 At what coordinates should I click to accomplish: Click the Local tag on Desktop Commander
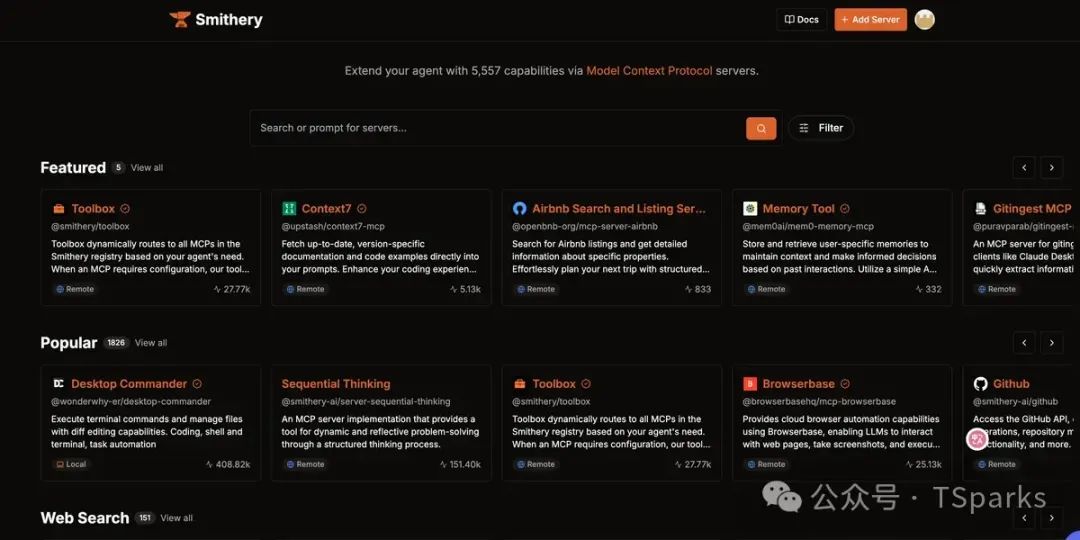(x=72, y=464)
